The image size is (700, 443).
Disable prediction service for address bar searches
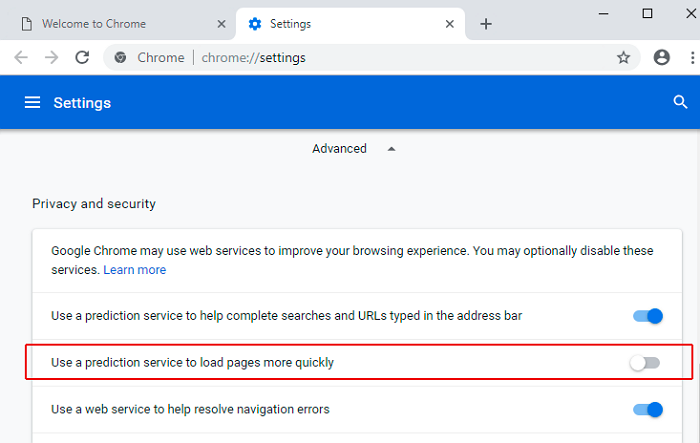647,316
